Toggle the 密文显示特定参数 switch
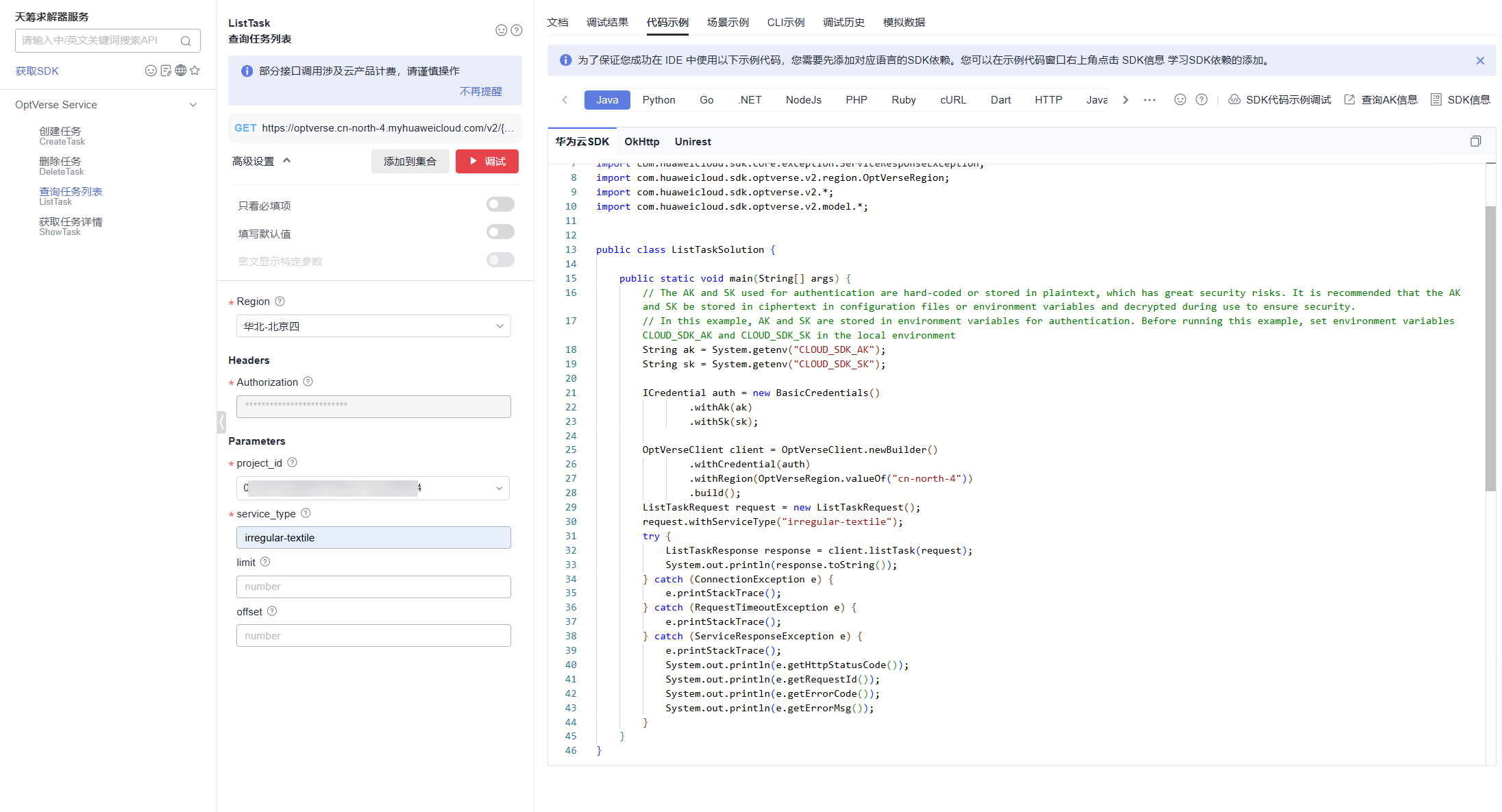Viewport: 1502px width, 812px height. (500, 260)
